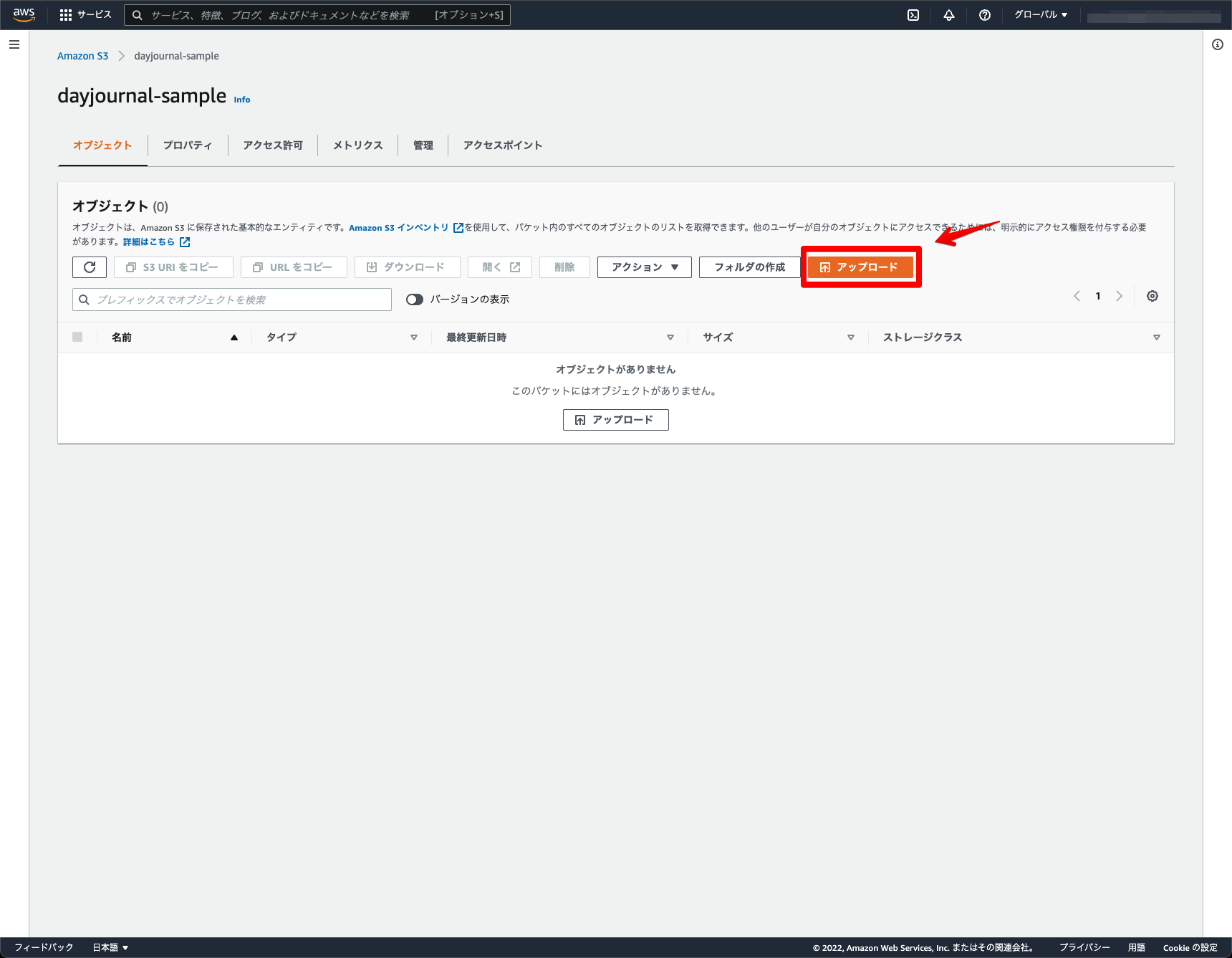Screen dimensions: 1232x958
Task: Switch to the プロパティ tab
Action: click(188, 145)
